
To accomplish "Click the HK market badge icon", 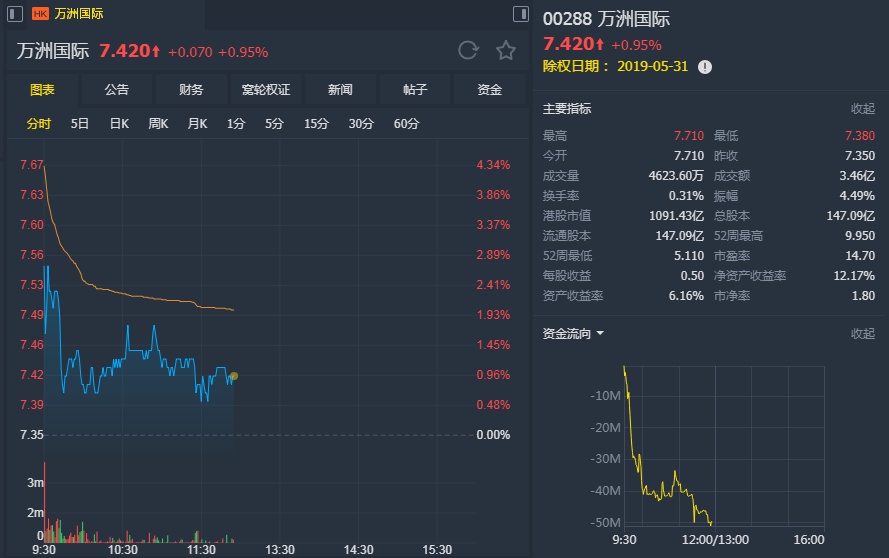I will point(40,14).
